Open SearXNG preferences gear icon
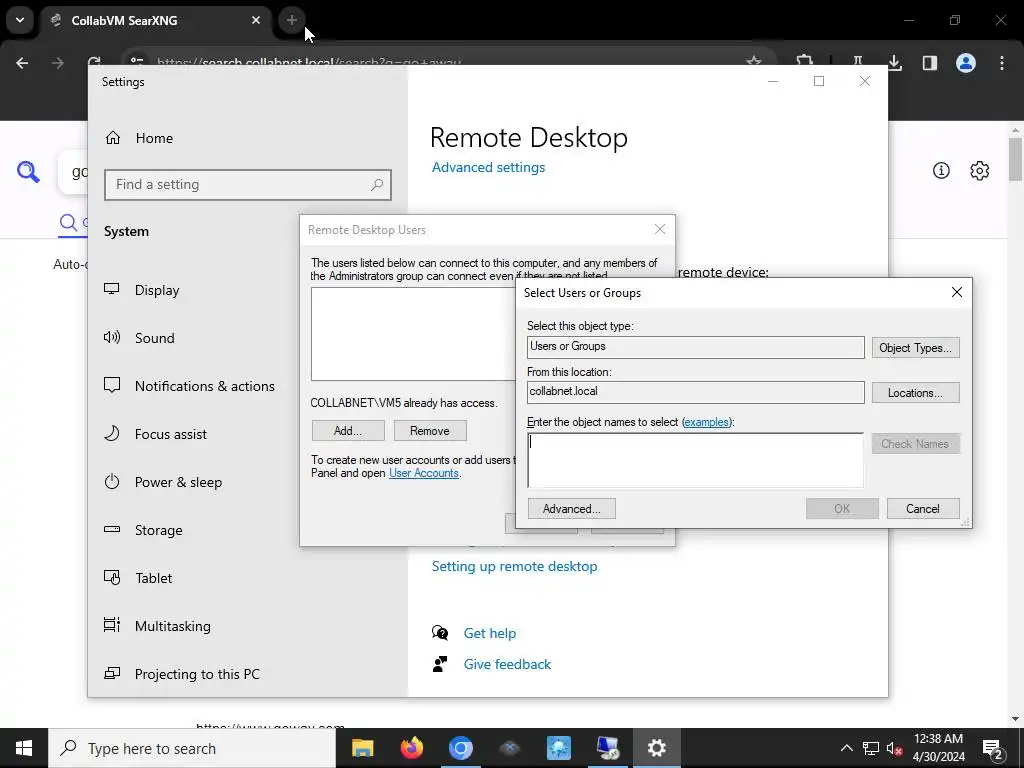Viewport: 1024px width, 768px height. [x=980, y=170]
